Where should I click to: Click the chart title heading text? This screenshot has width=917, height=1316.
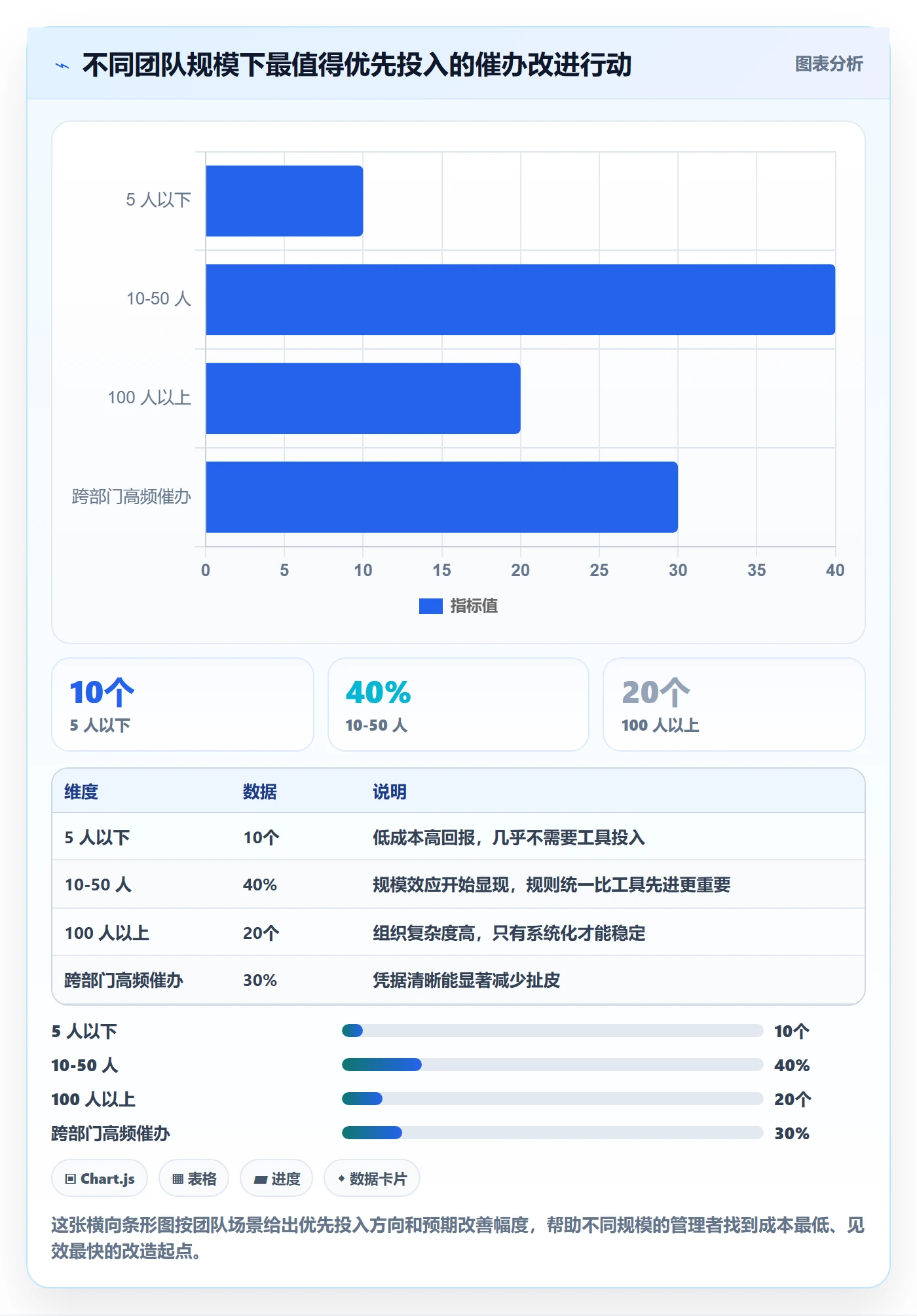pos(357,65)
